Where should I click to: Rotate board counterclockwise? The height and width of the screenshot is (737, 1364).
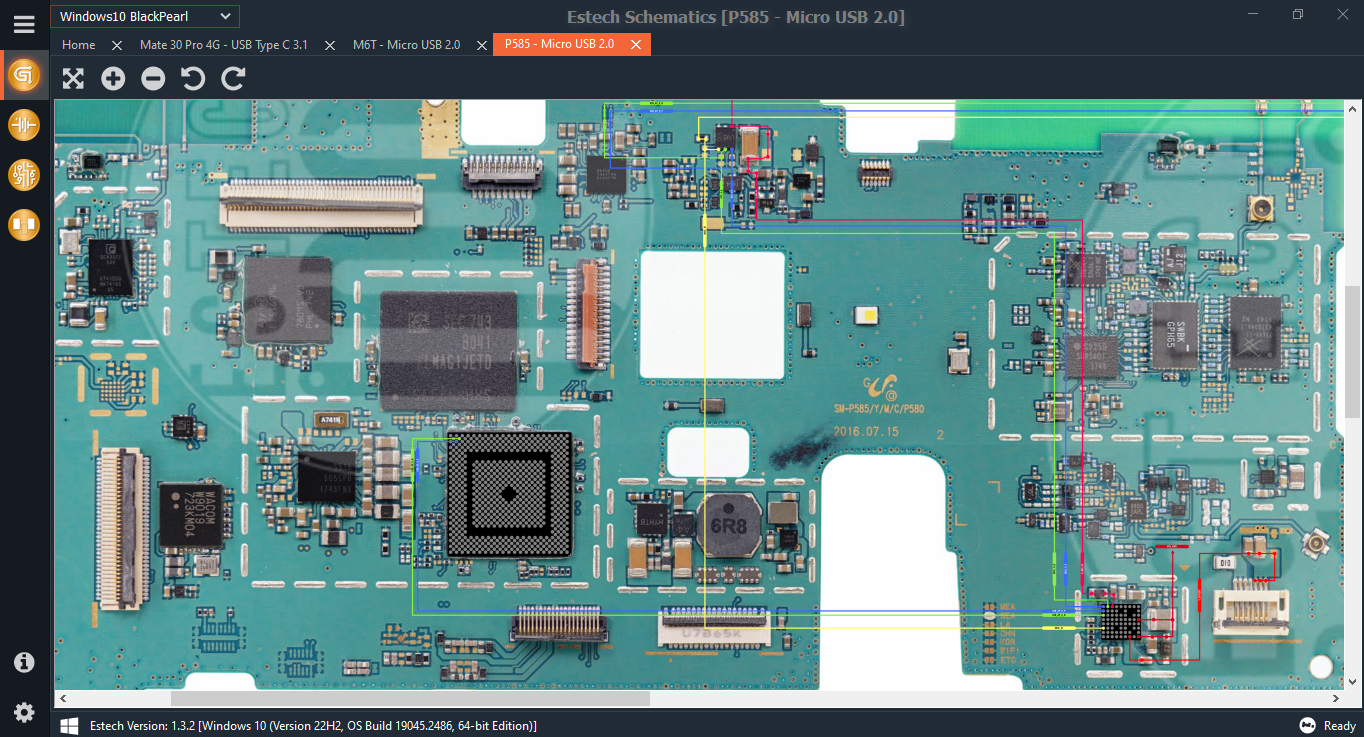point(193,79)
